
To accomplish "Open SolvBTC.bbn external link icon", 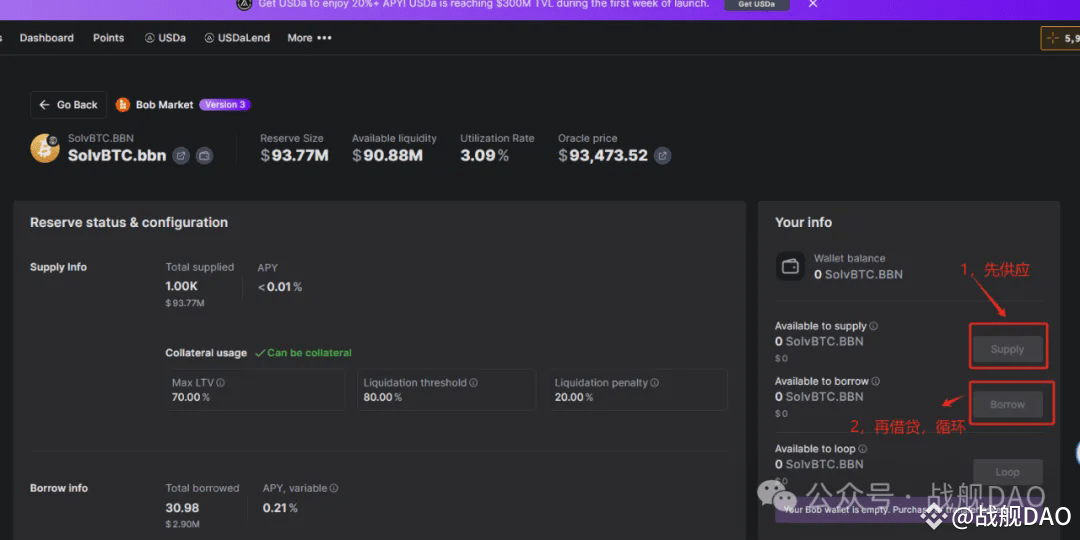I will pyautogui.click(x=181, y=156).
